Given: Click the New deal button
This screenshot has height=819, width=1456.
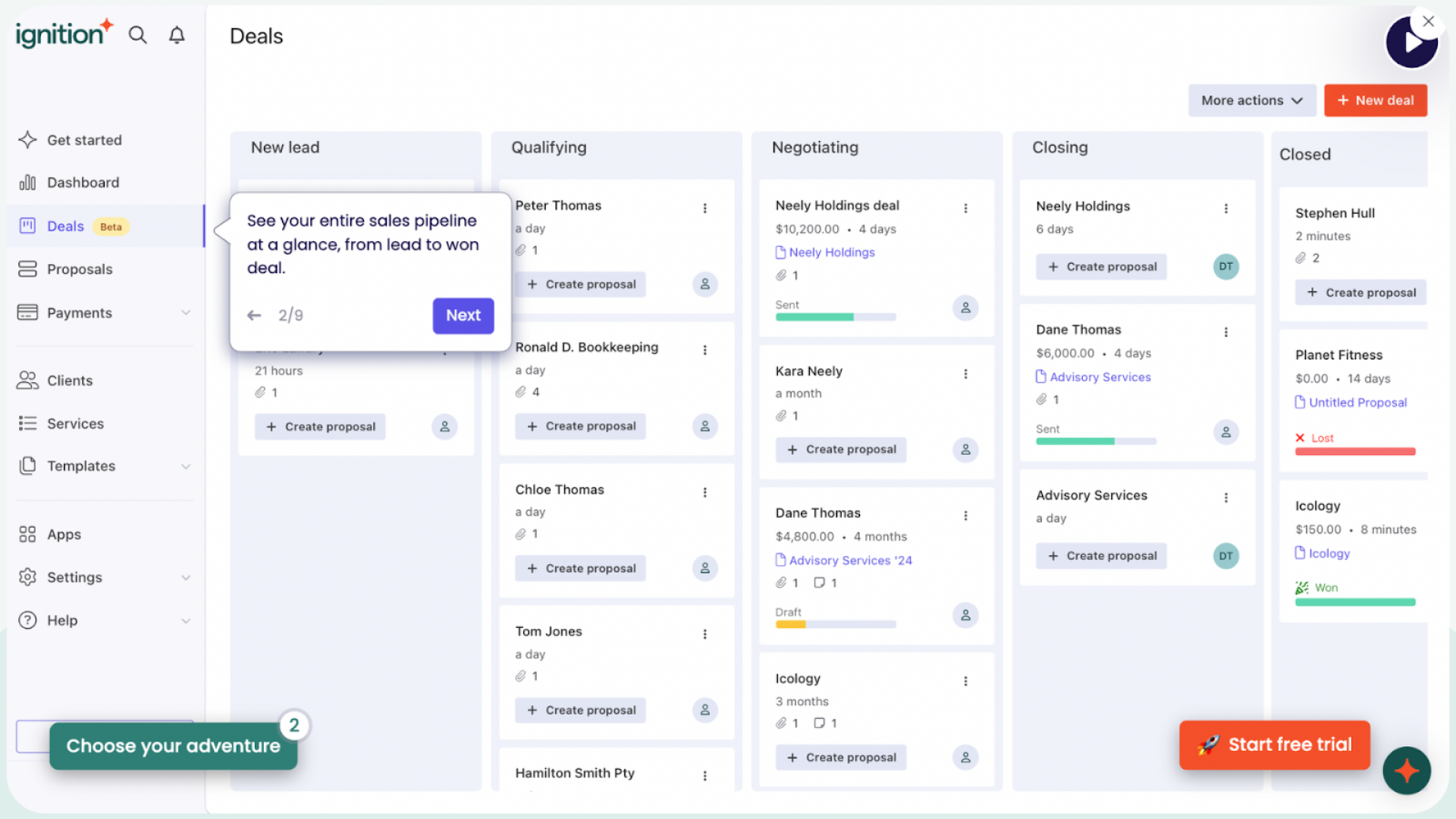Looking at the screenshot, I should (x=1375, y=100).
